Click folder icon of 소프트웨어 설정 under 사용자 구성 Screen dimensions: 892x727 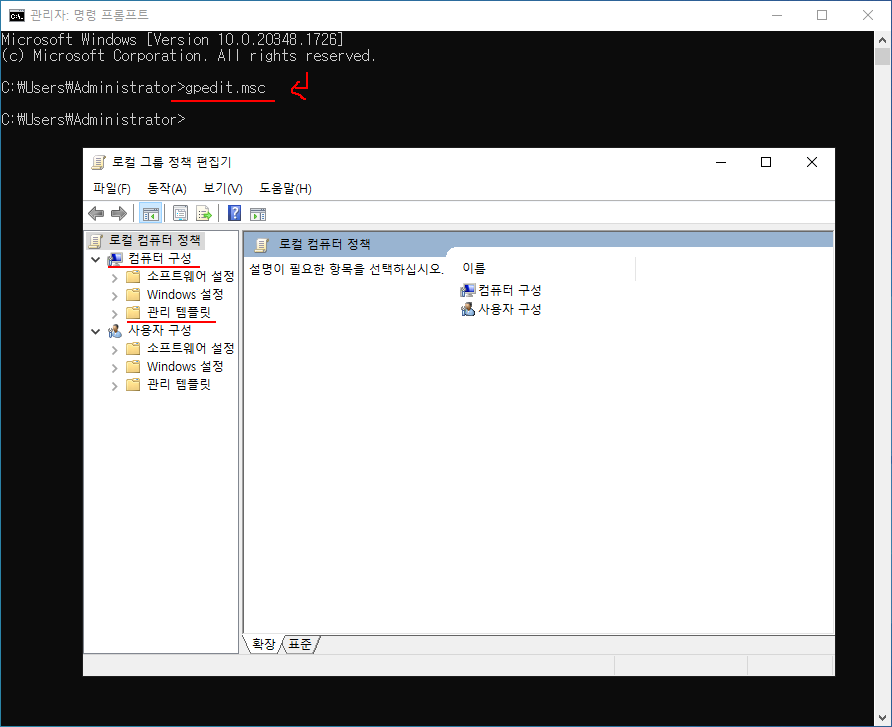[133, 349]
